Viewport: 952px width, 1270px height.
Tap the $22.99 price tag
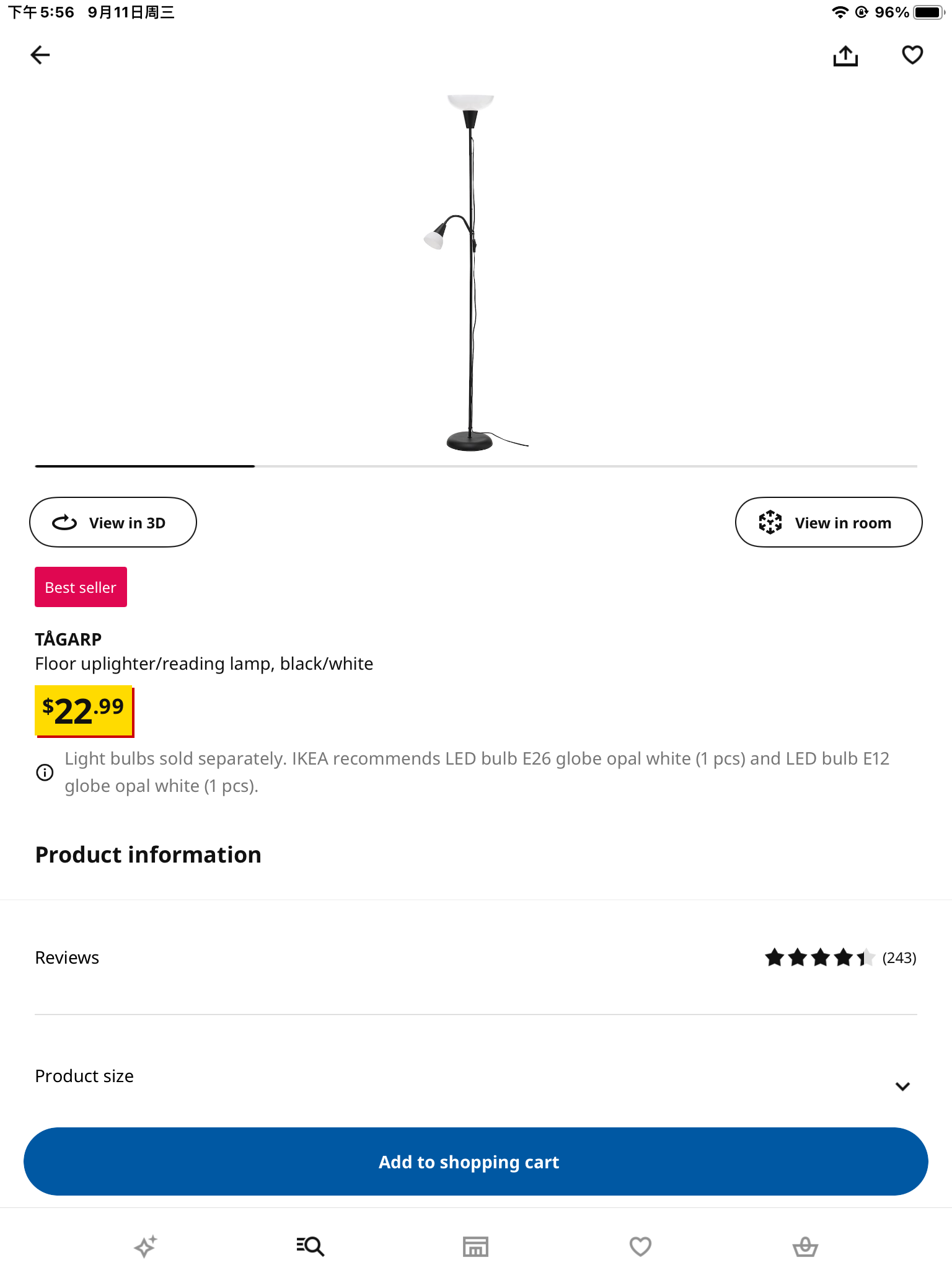pos(84,711)
